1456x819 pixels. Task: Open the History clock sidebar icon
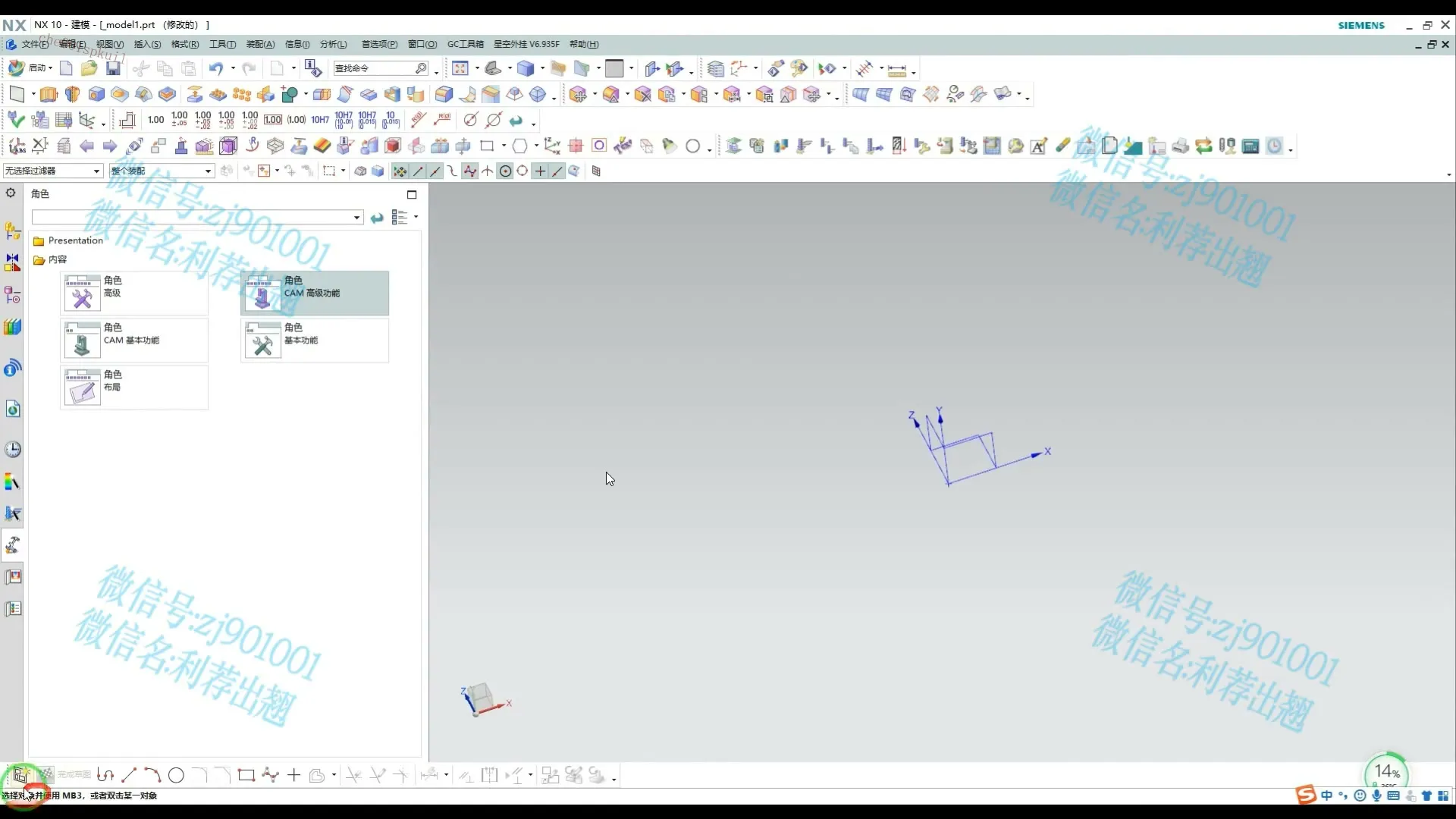(13, 450)
